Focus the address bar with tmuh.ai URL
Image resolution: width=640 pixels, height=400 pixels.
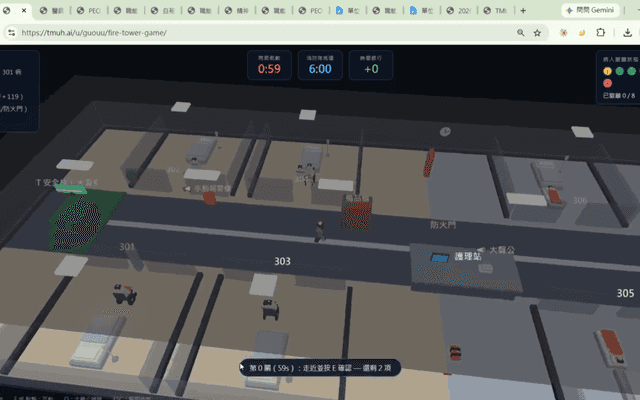click(265, 33)
